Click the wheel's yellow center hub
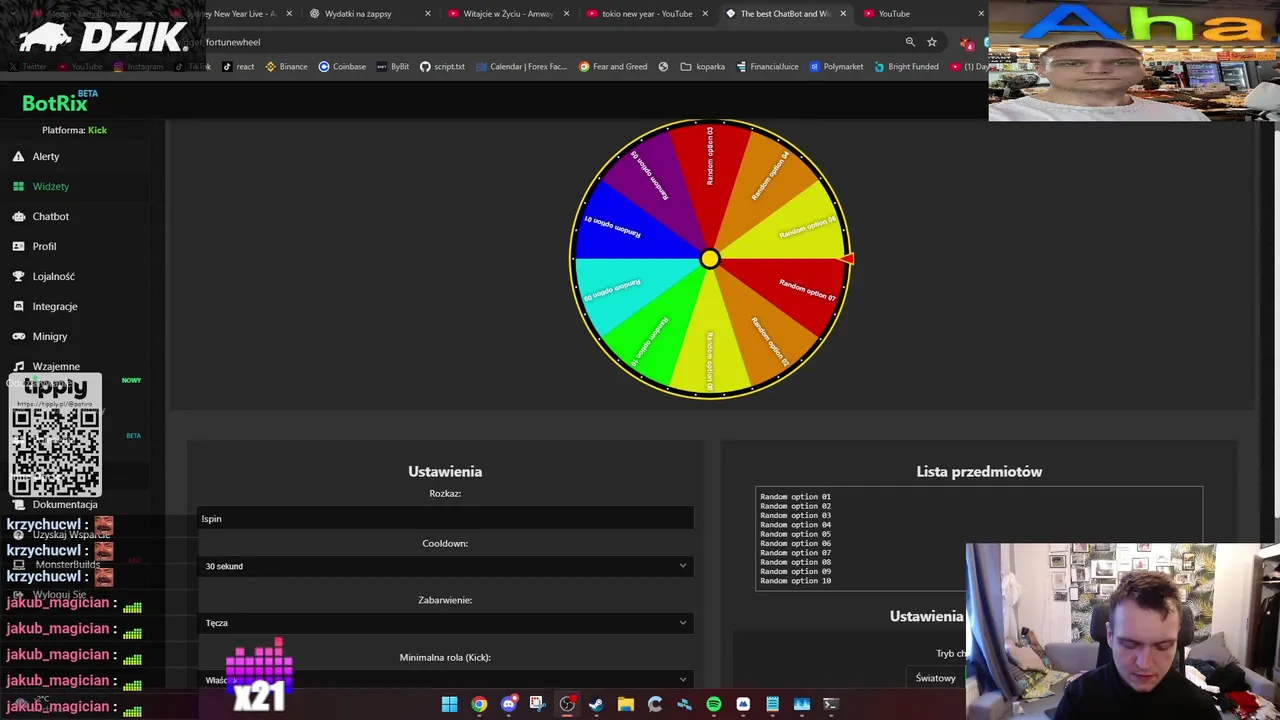Viewport: 1280px width, 720px height. [x=709, y=259]
